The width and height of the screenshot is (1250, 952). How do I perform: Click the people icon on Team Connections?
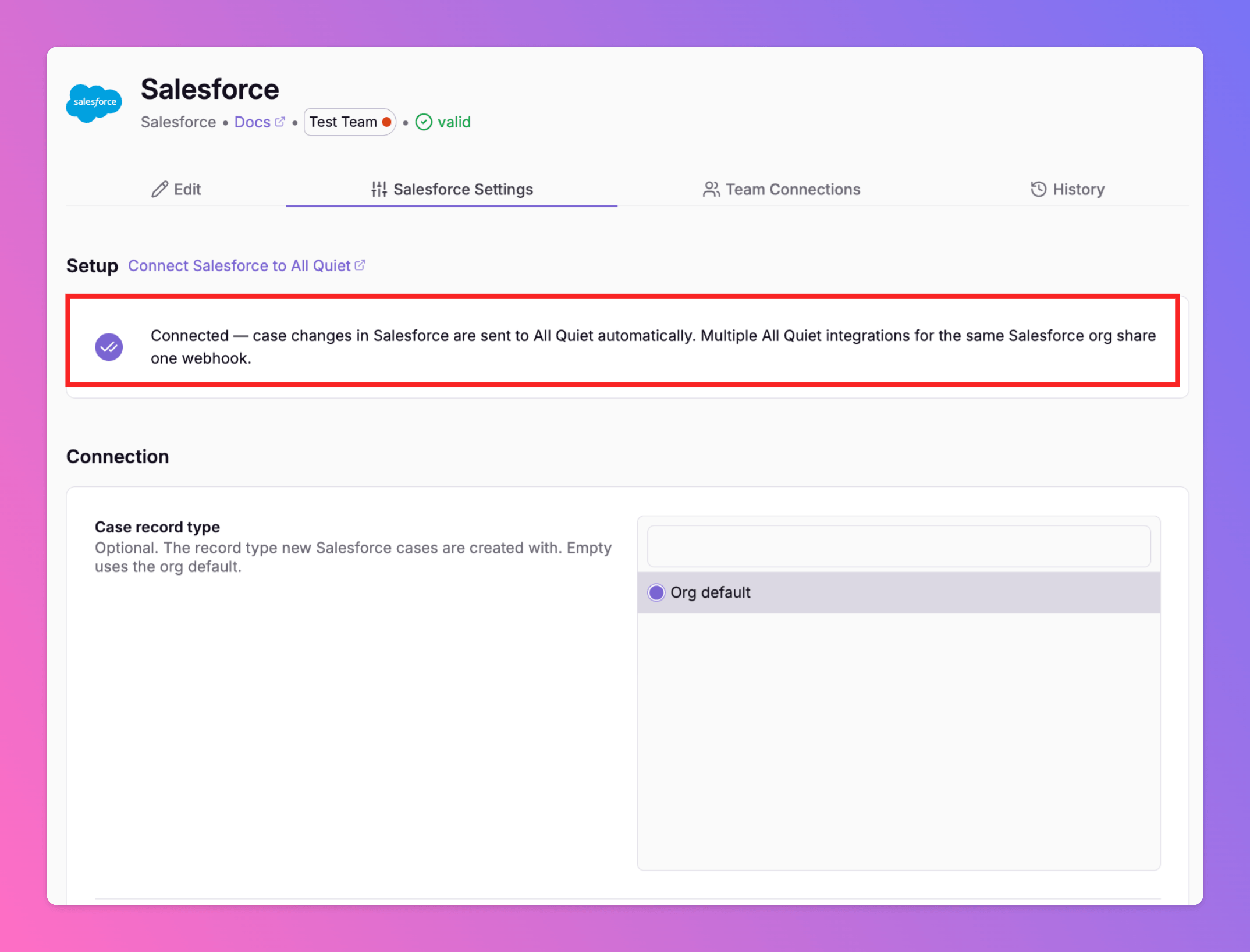tap(711, 189)
